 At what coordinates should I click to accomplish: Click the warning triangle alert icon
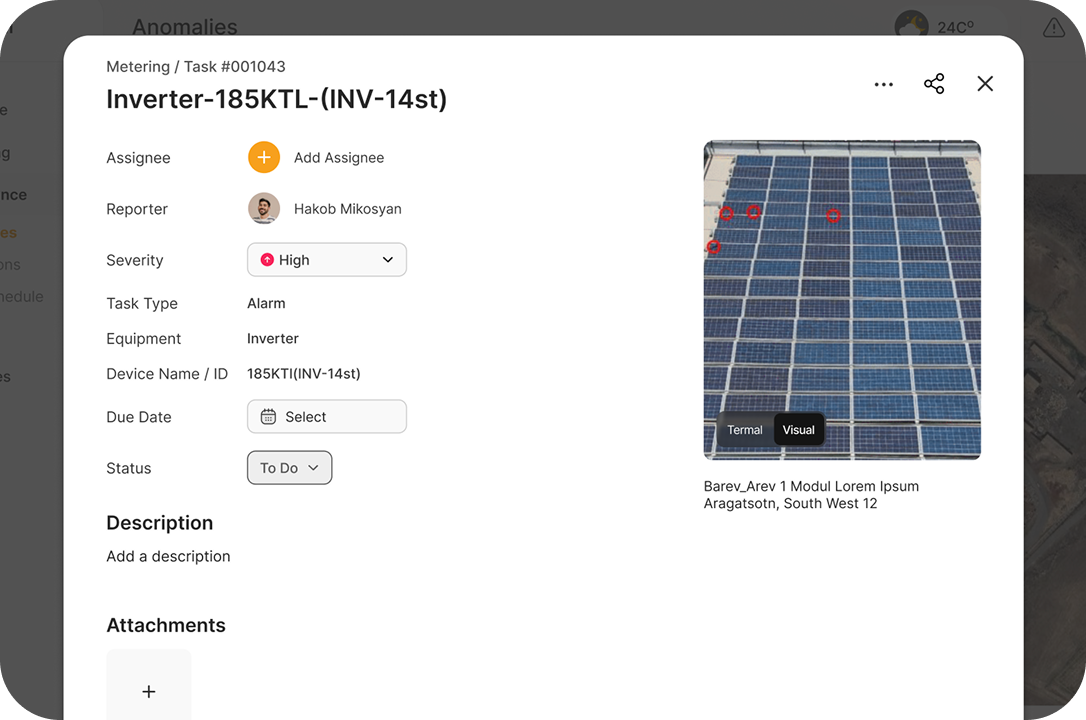tap(1053, 28)
